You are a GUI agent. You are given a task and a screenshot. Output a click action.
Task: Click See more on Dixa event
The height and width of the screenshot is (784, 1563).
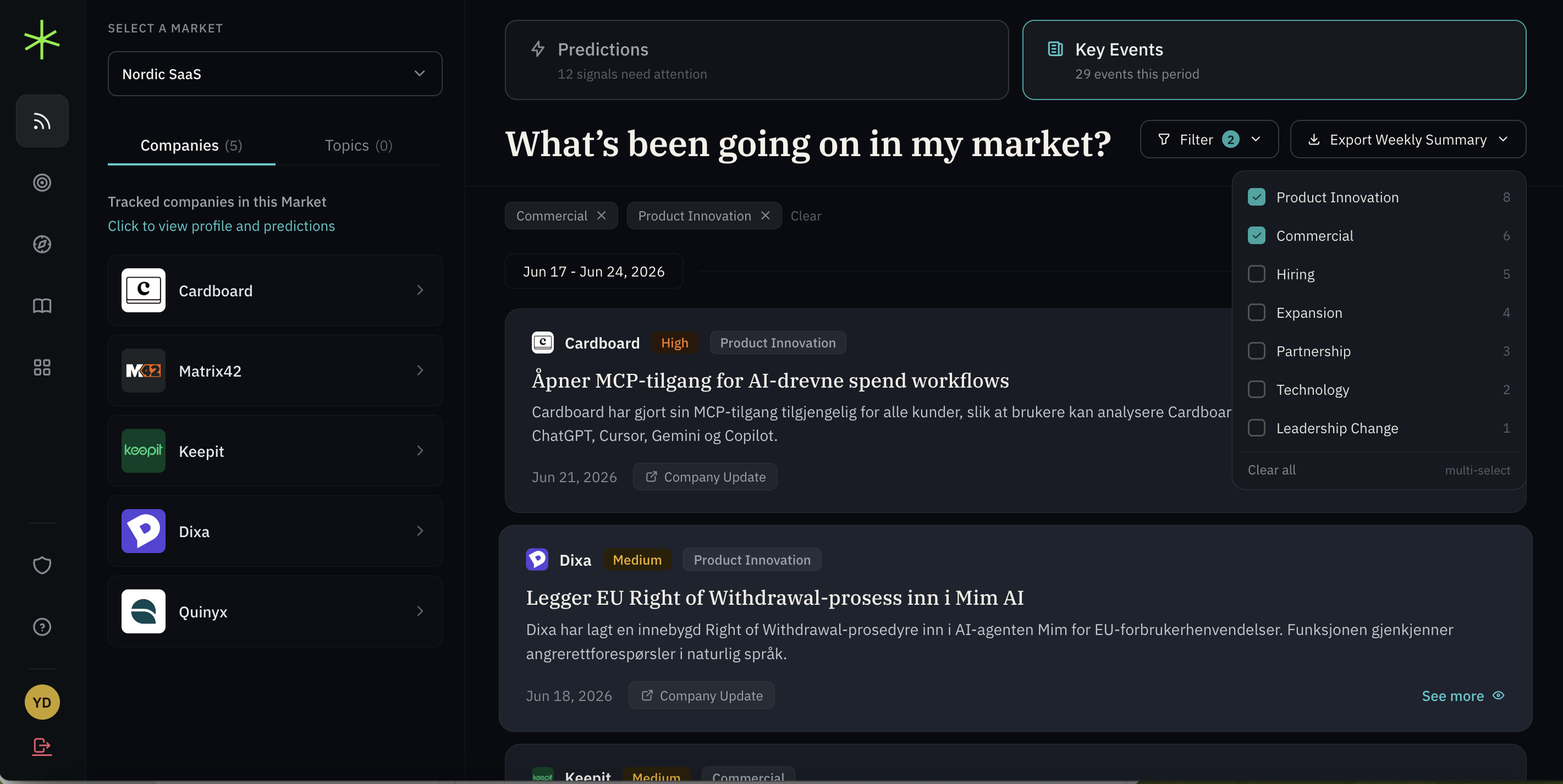(x=1463, y=695)
